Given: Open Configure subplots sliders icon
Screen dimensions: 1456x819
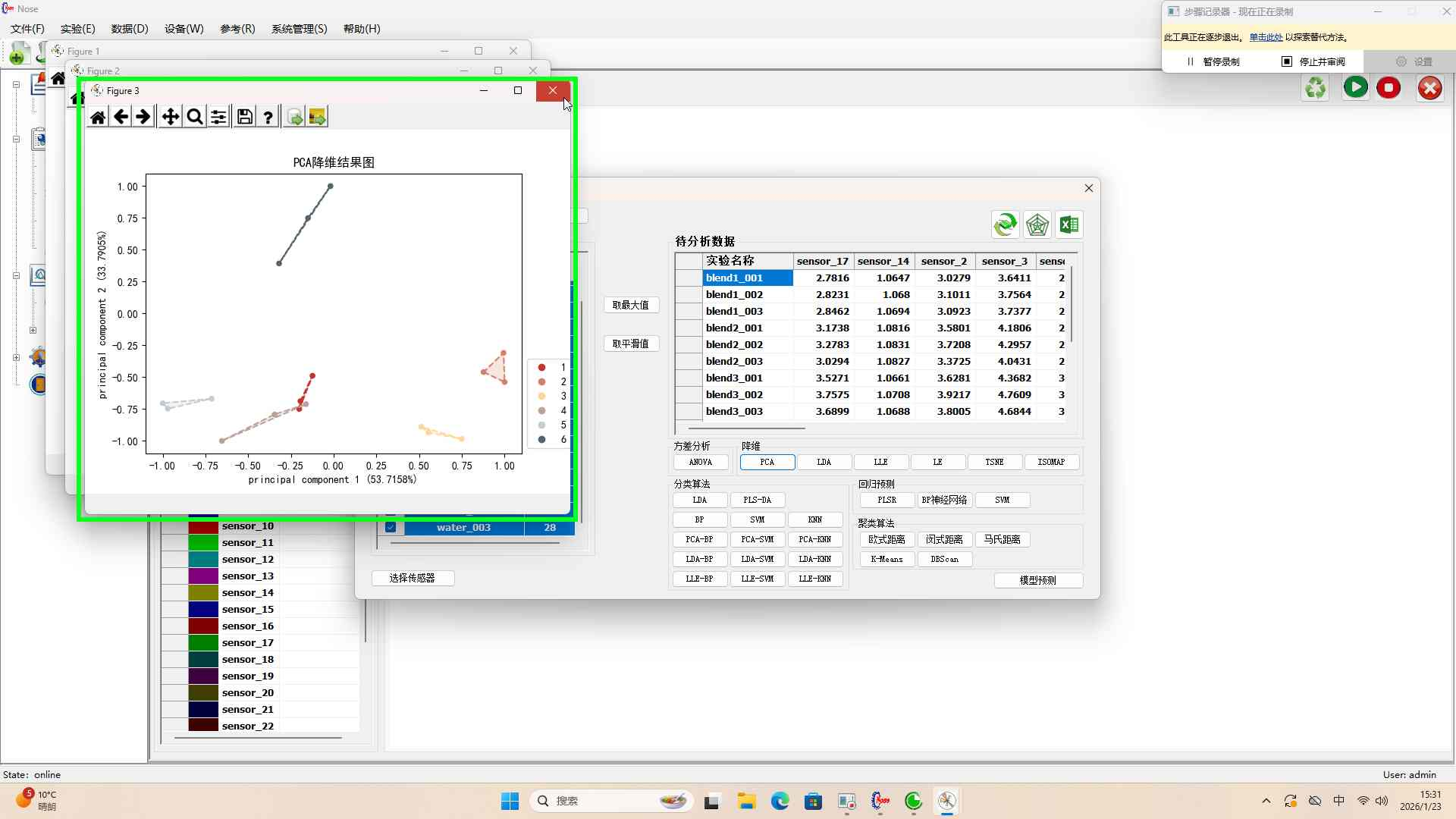Looking at the screenshot, I should pyautogui.click(x=218, y=117).
